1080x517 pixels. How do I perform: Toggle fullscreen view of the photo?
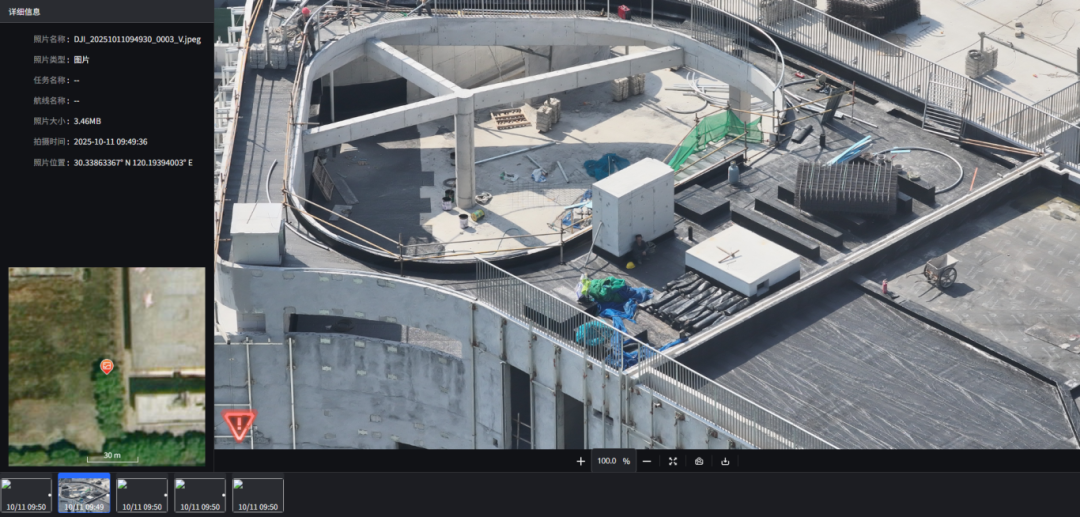pyautogui.click(x=673, y=461)
